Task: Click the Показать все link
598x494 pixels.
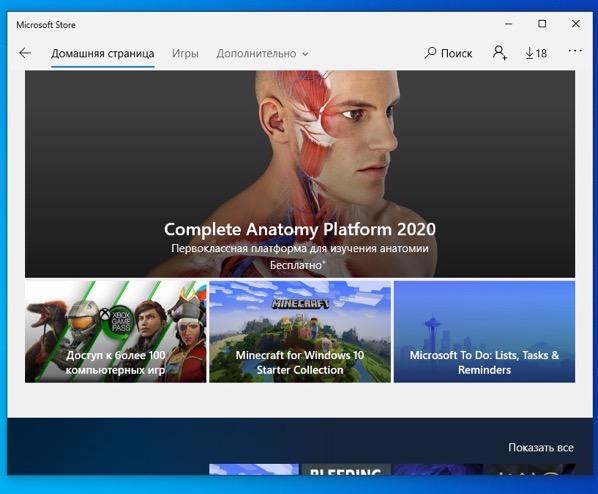Action: pyautogui.click(x=541, y=447)
